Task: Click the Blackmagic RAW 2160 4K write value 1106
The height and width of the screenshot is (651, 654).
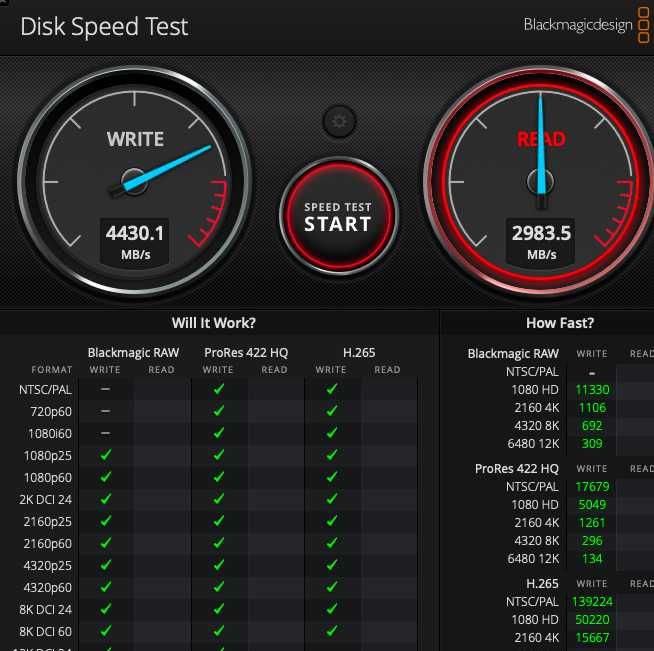Action: [x=592, y=408]
